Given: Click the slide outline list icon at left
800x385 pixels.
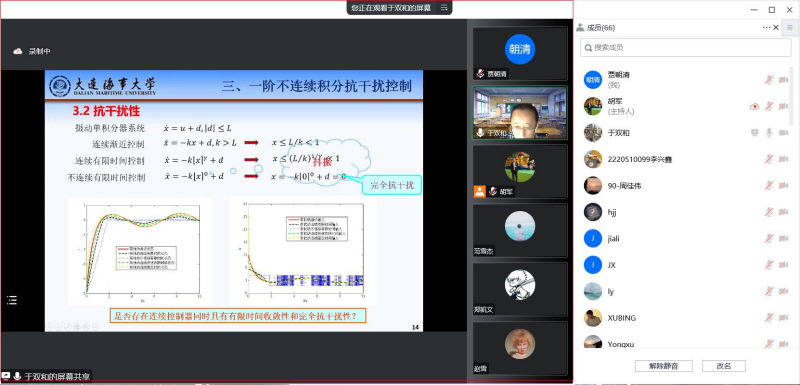Looking at the screenshot, I should (12, 300).
